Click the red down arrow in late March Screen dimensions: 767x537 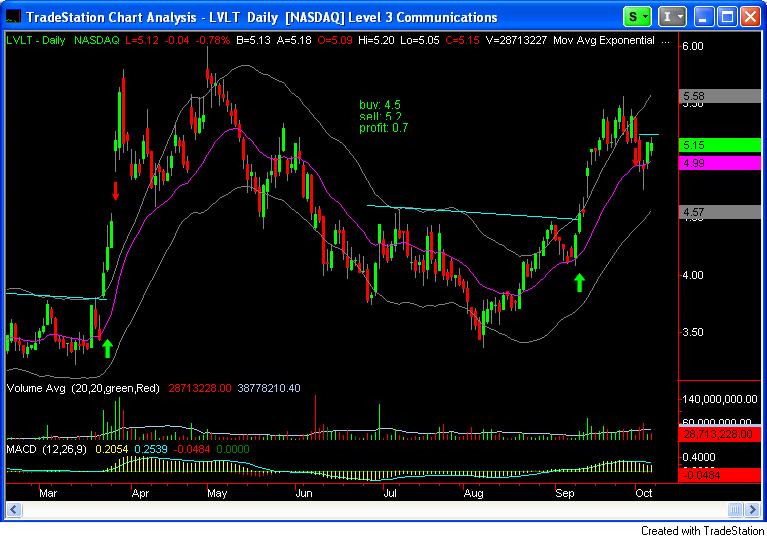tap(115, 191)
